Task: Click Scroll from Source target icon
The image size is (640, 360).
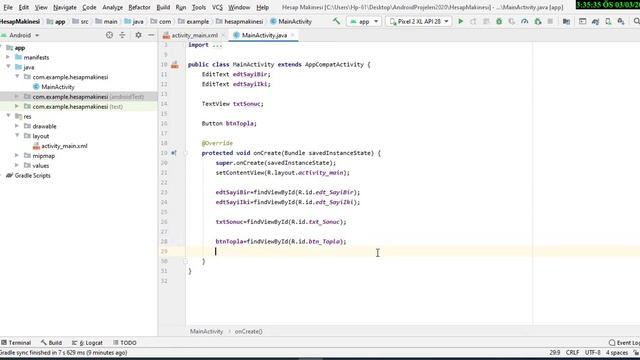Action: click(109, 35)
